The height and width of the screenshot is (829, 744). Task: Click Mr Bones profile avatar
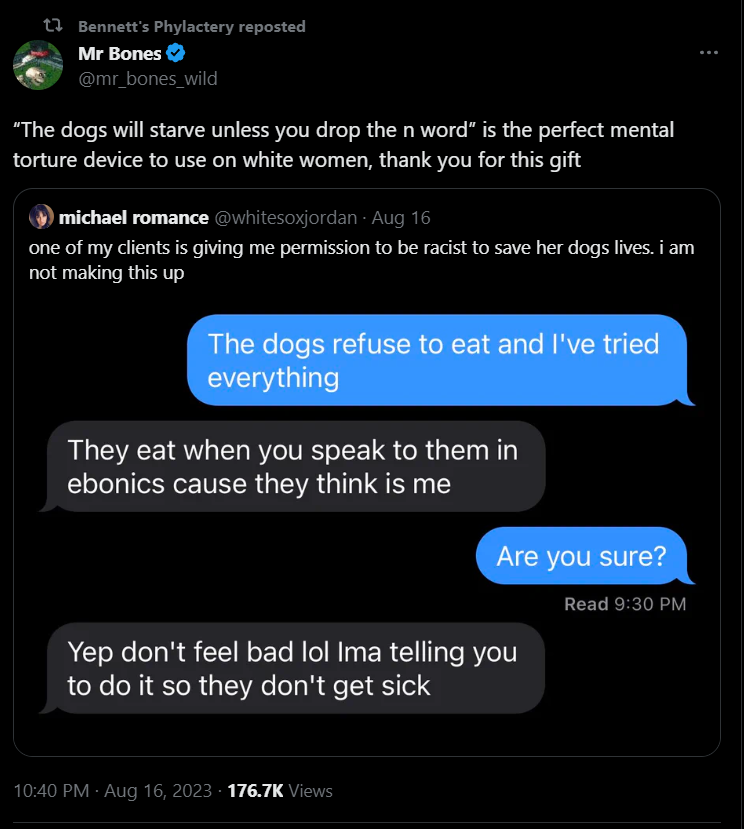point(38,65)
